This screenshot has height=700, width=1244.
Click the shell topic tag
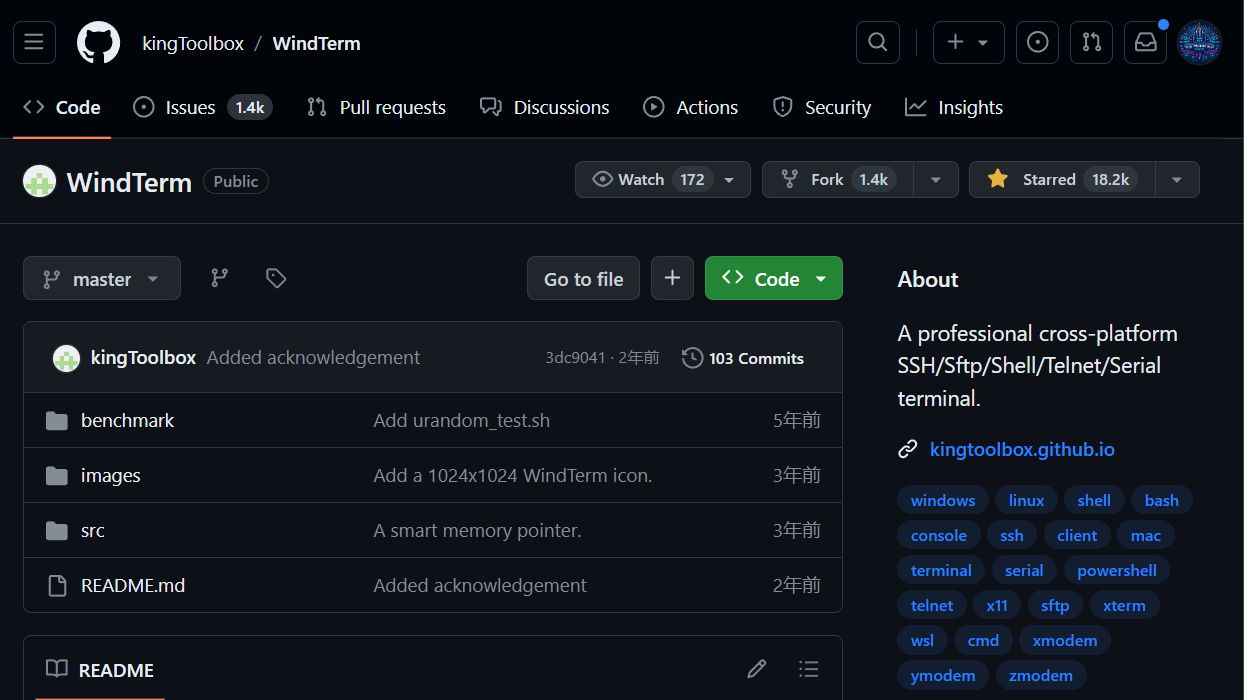(1094, 501)
